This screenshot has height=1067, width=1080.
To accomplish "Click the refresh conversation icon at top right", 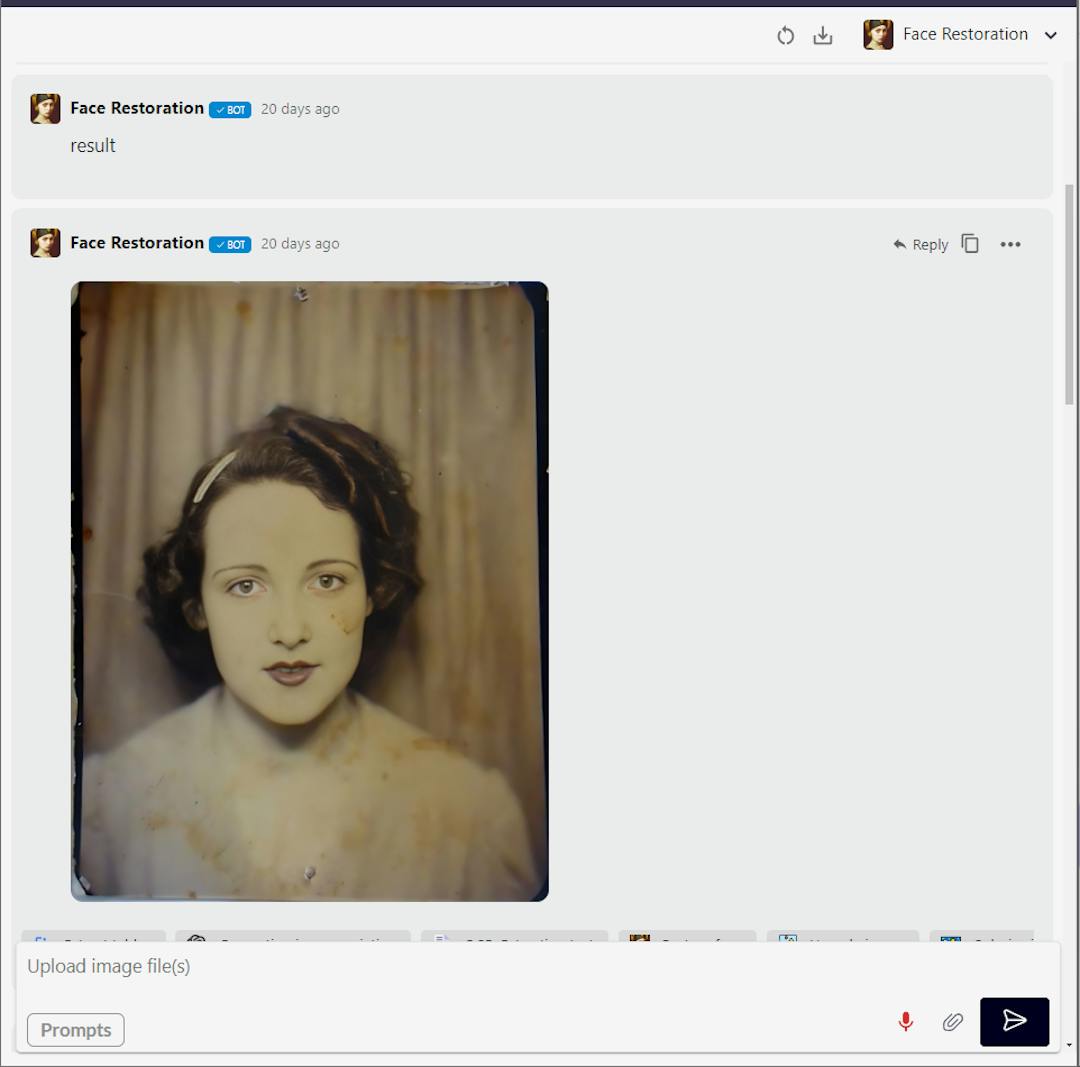I will click(x=786, y=35).
